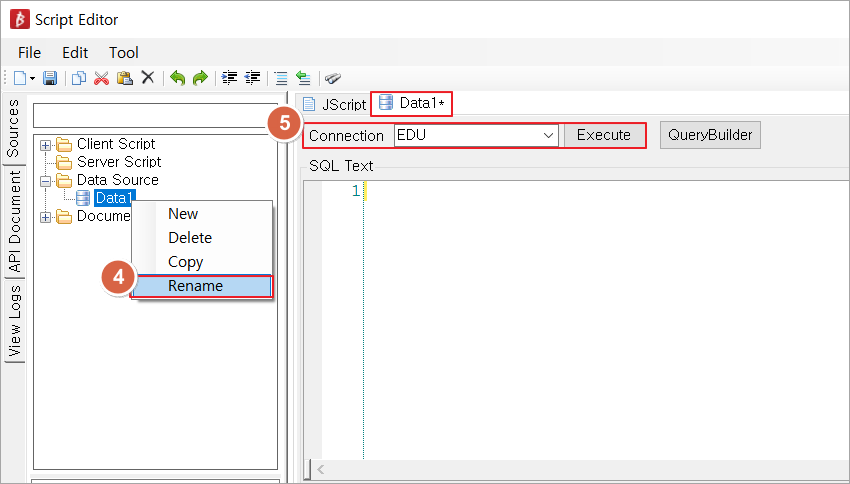The width and height of the screenshot is (850, 484).
Task: Click the Cut scissors icon
Action: (x=101, y=77)
